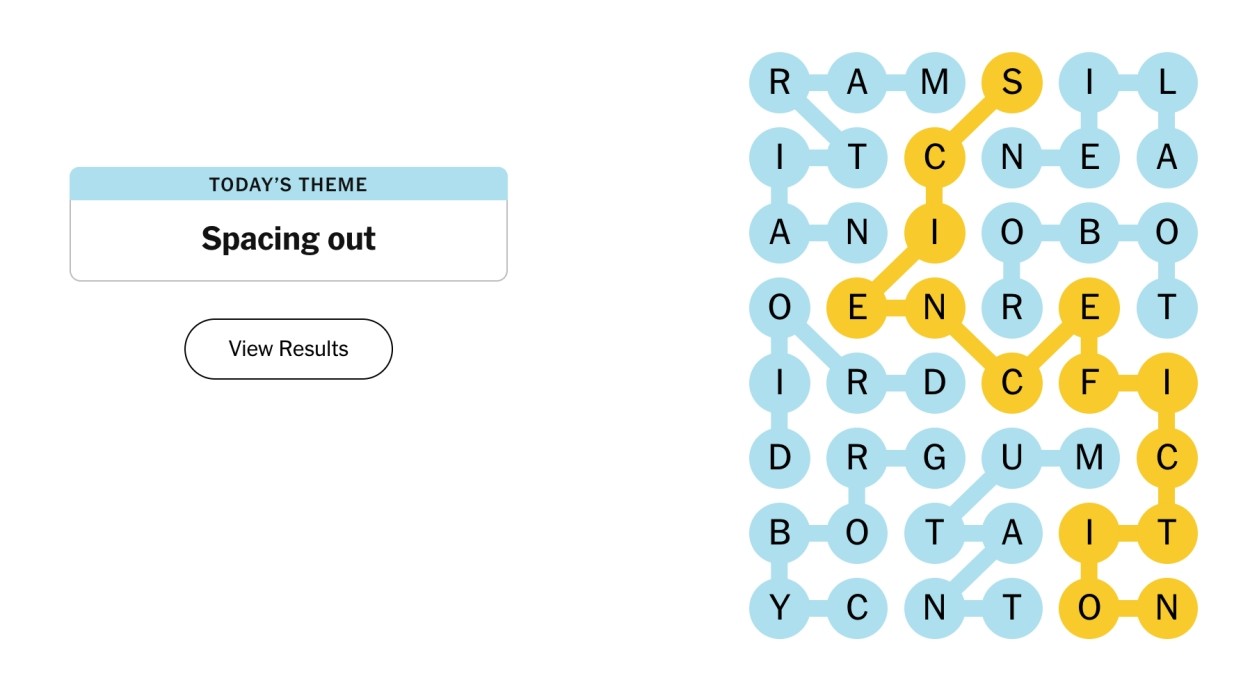Click the yellow N adjacent to yellow O
The height and width of the screenshot is (687, 1250).
tap(1167, 607)
